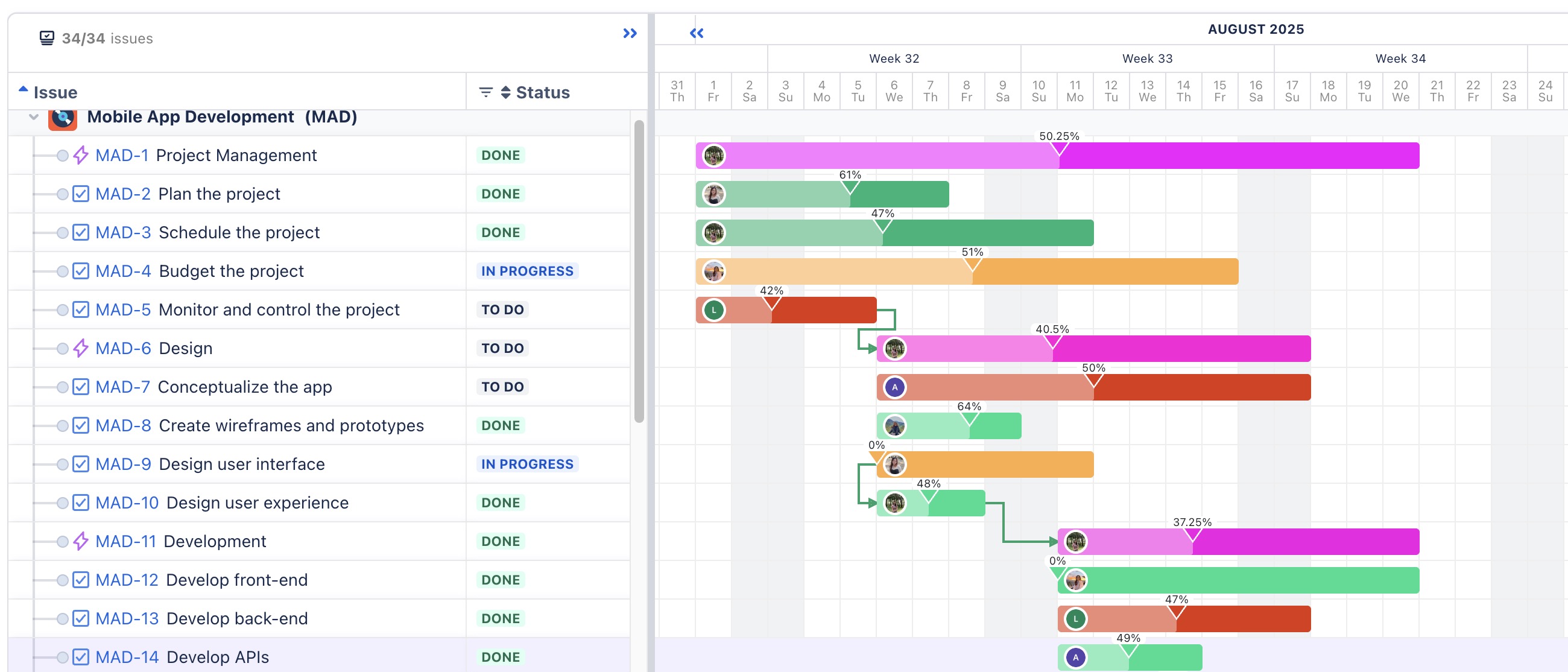Click the avatar on Create wireframes bar
This screenshot has height=672, width=1568.
(895, 426)
